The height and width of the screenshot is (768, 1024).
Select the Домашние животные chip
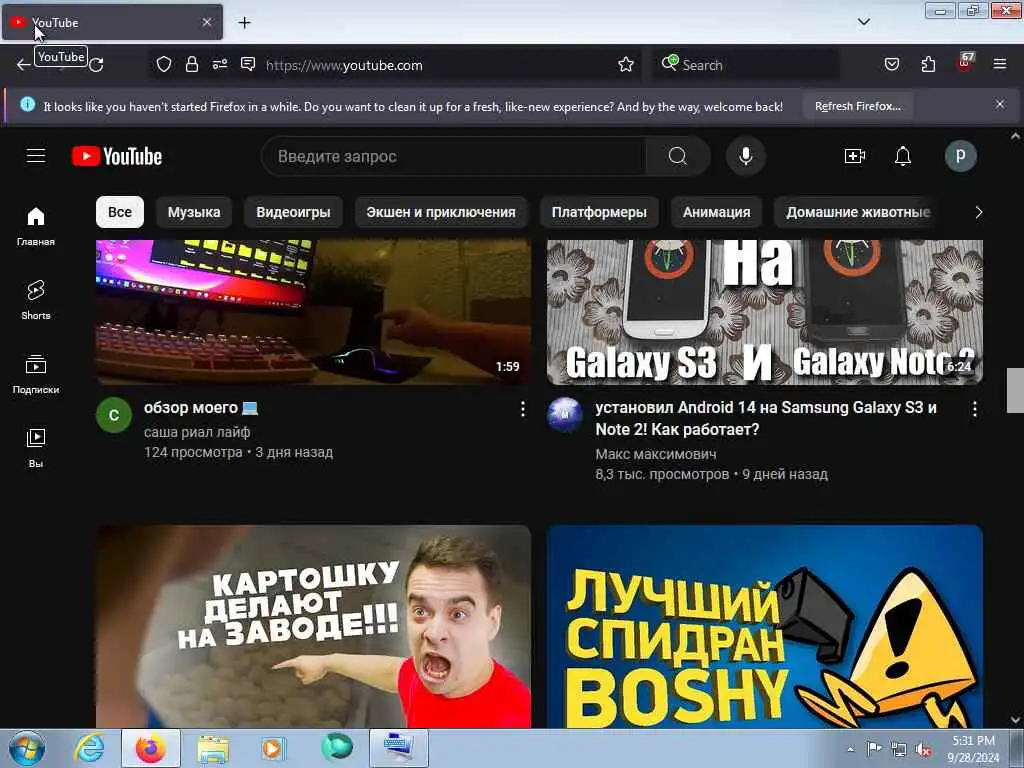pyautogui.click(x=857, y=212)
